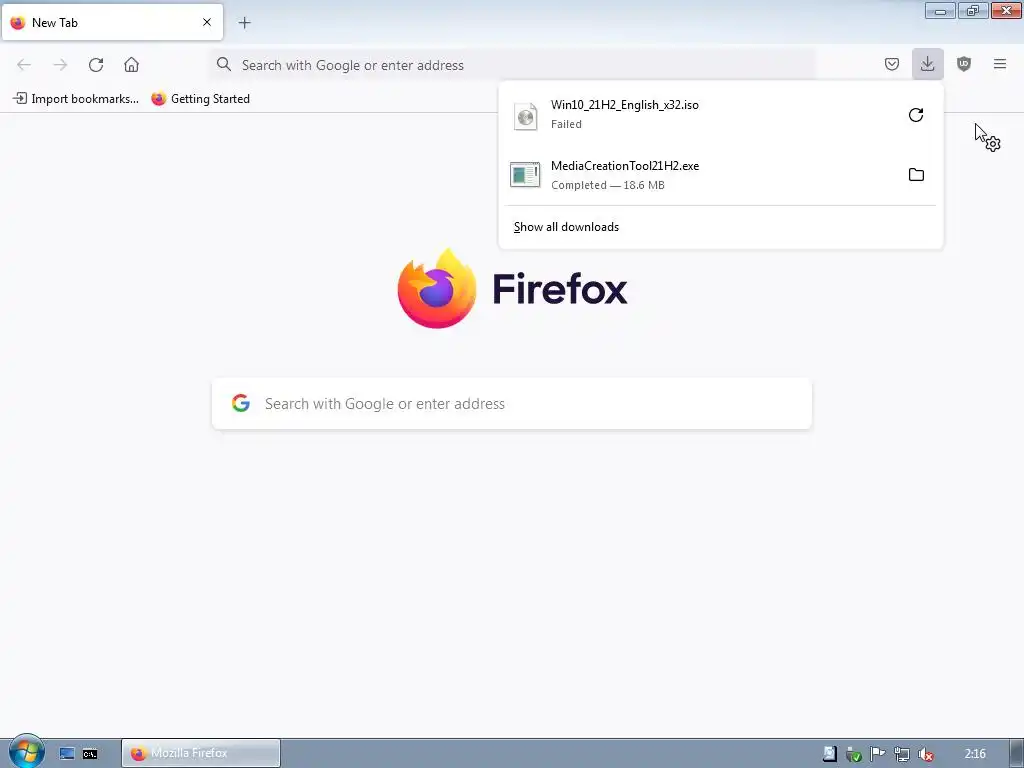
Task: Toggle the Downloads toolbar button
Action: (x=927, y=64)
